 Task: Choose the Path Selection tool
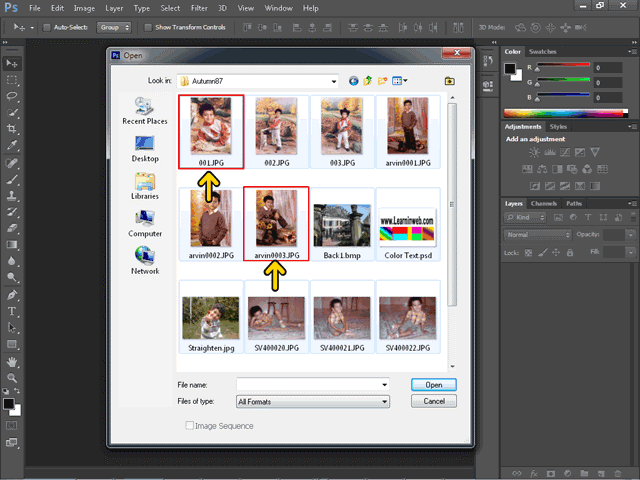[x=11, y=327]
